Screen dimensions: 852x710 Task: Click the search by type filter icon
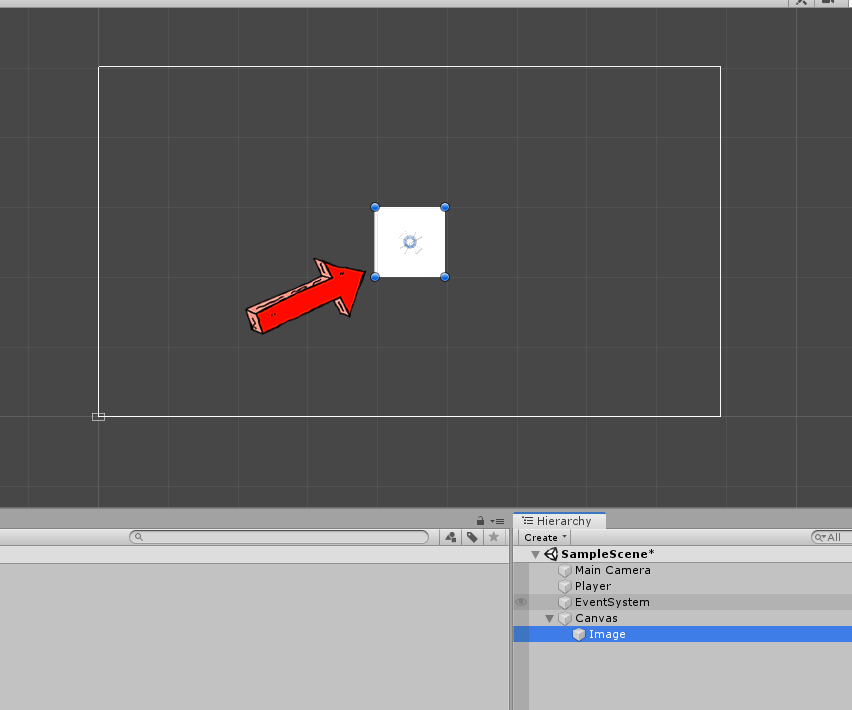450,537
